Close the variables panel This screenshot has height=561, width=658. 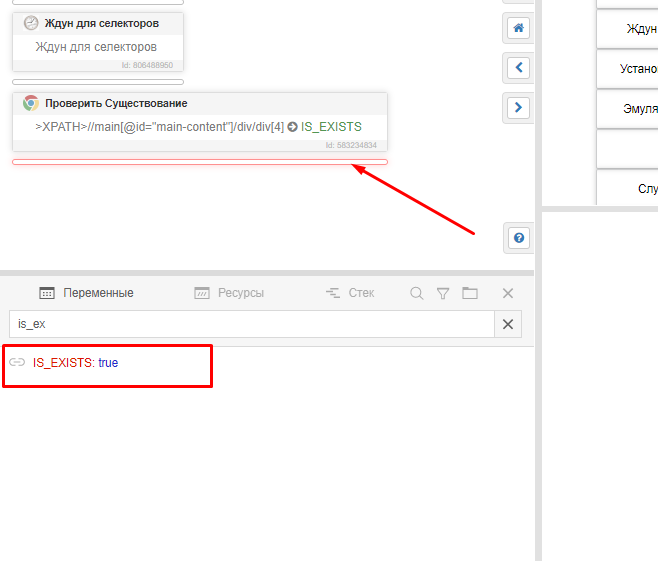[x=508, y=293]
